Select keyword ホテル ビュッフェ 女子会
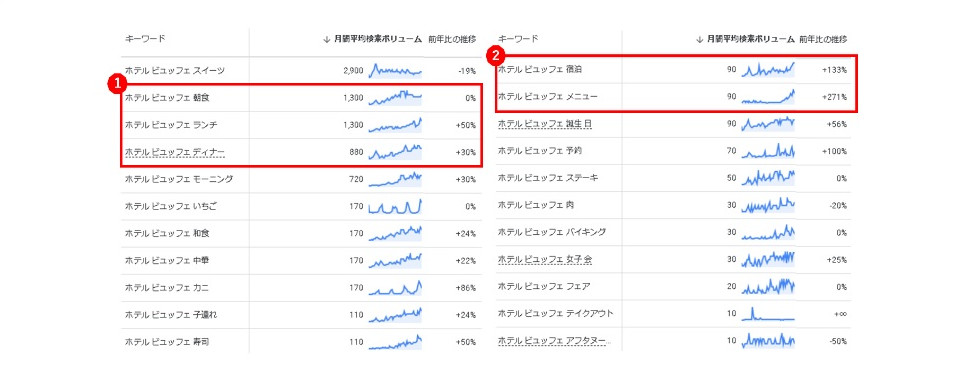The height and width of the screenshot is (385, 976). (x=545, y=259)
